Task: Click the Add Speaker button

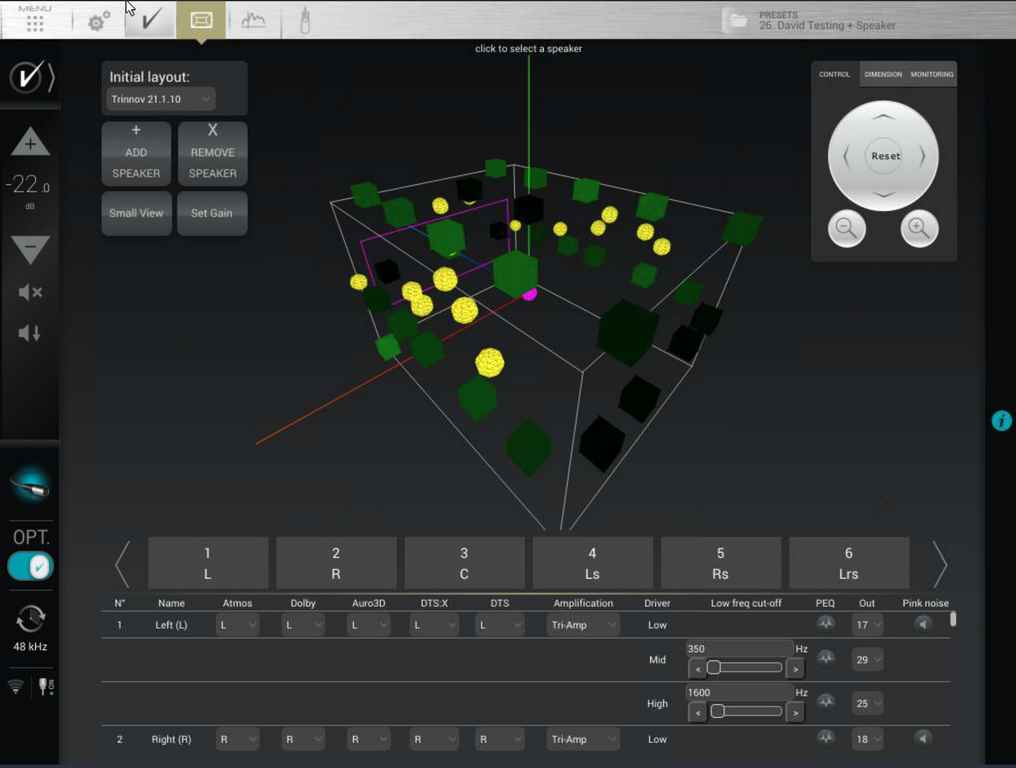Action: (x=136, y=152)
